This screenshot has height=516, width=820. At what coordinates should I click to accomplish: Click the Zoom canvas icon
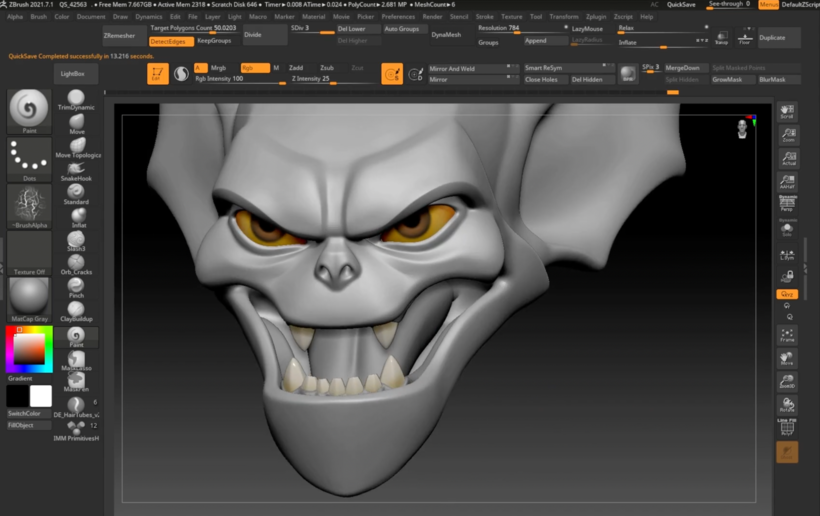point(787,135)
